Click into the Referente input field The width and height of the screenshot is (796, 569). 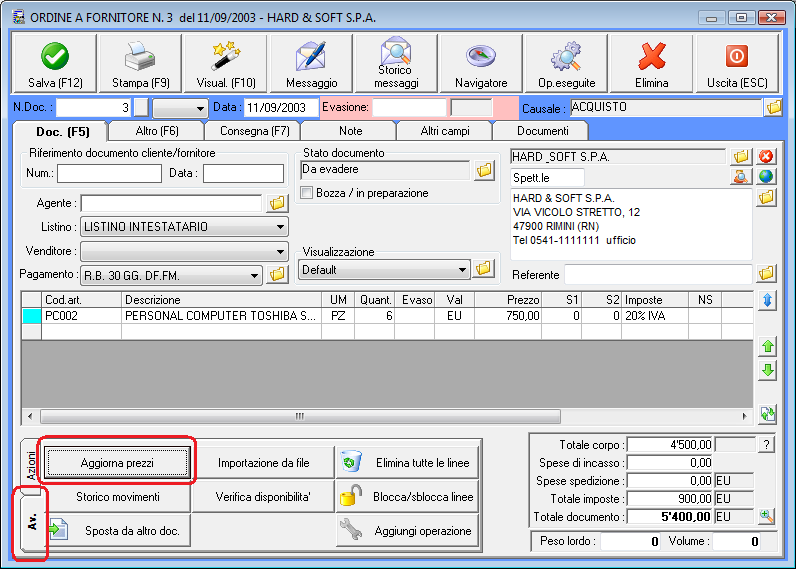pos(658,274)
